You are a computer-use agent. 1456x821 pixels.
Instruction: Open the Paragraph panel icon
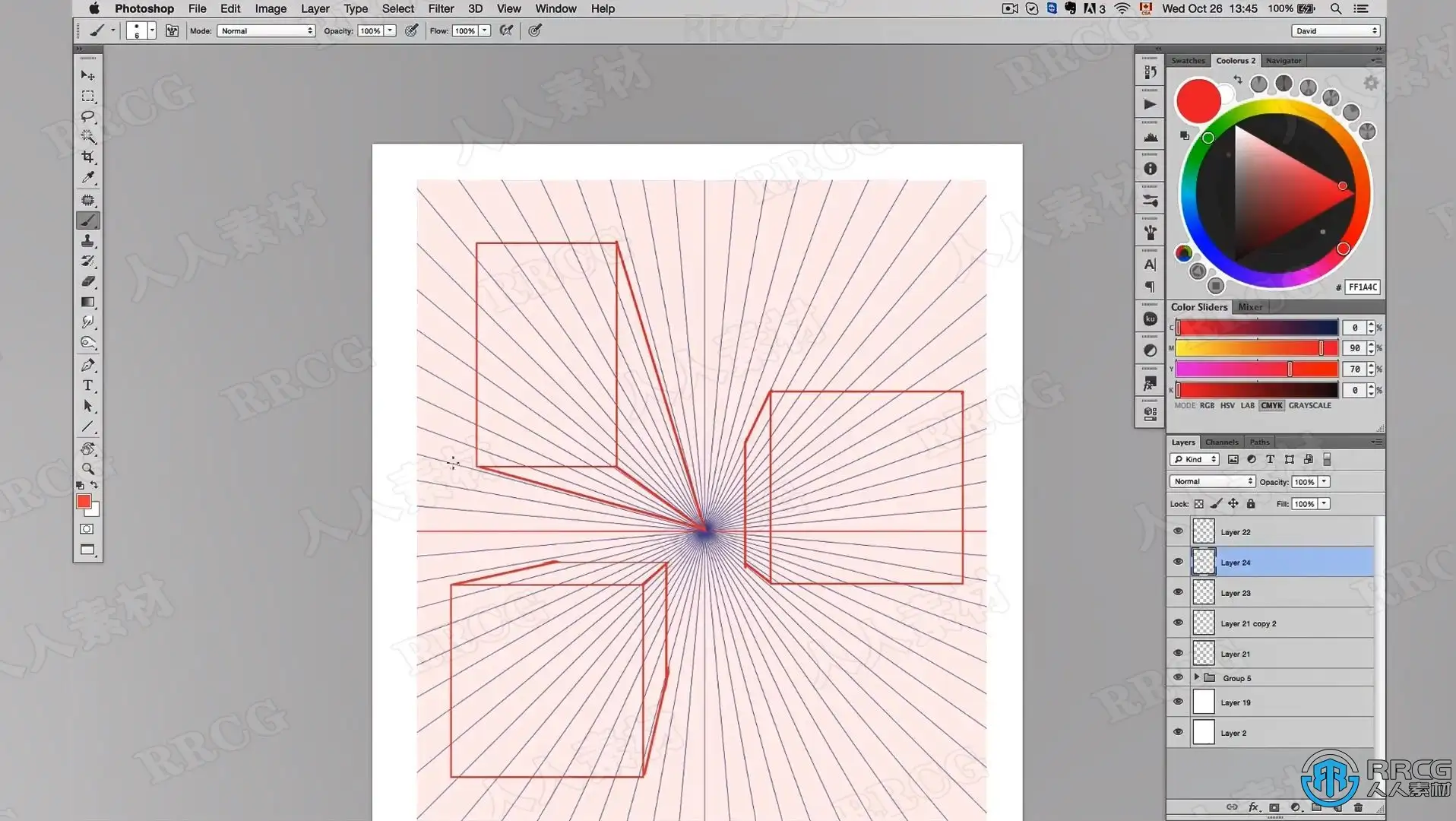pyautogui.click(x=1151, y=287)
